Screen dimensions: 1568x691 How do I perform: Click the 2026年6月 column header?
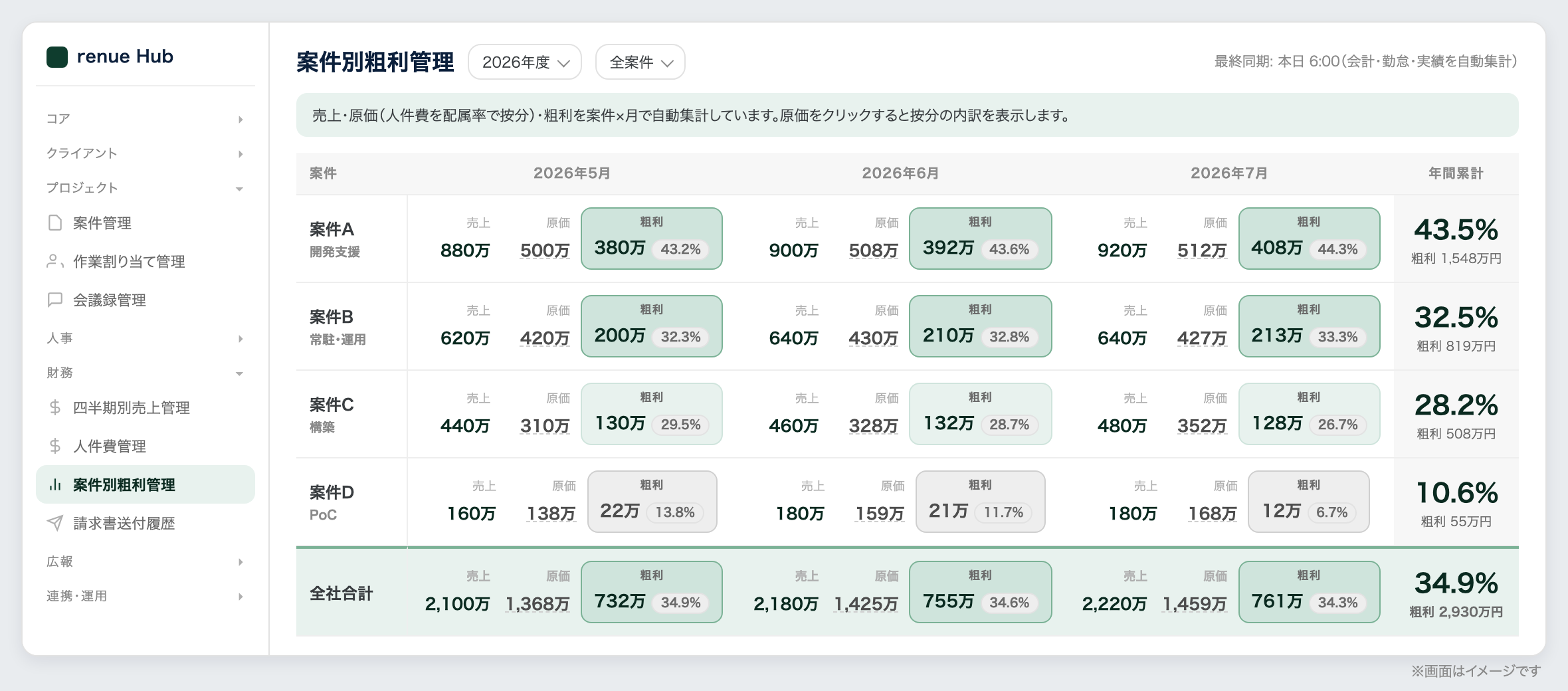(x=900, y=173)
